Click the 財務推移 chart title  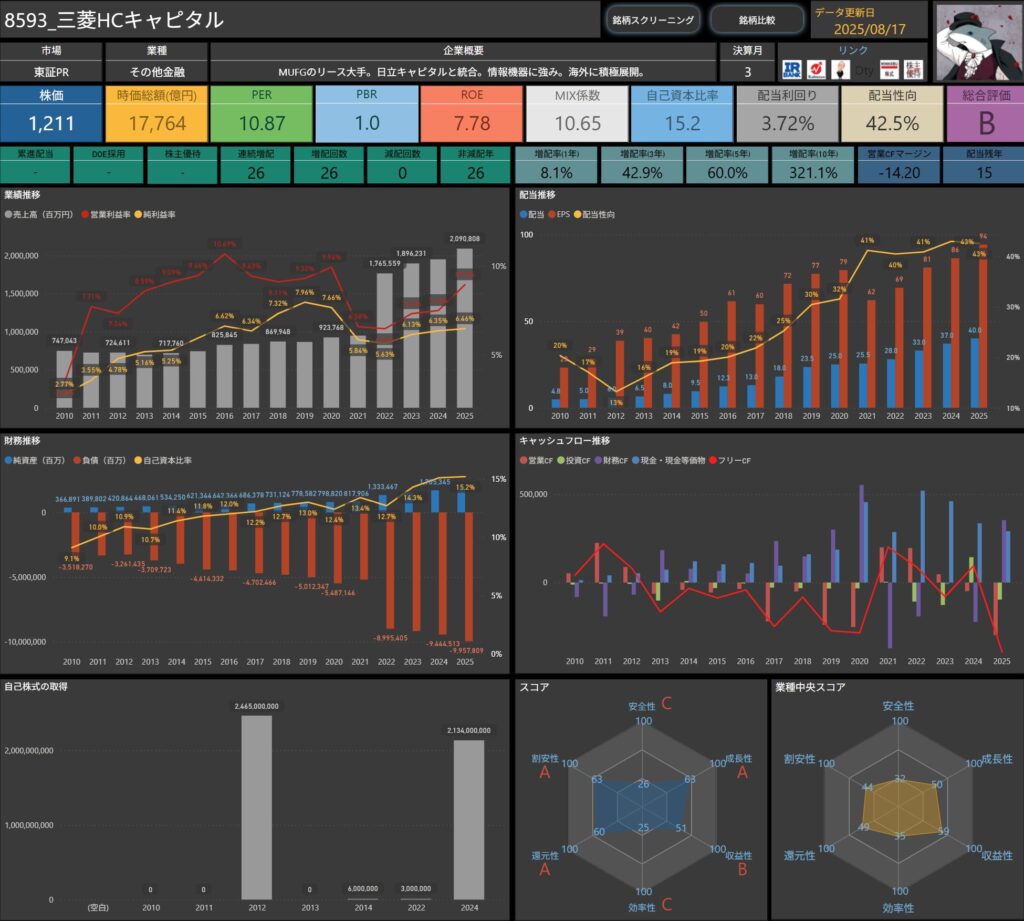[22, 440]
